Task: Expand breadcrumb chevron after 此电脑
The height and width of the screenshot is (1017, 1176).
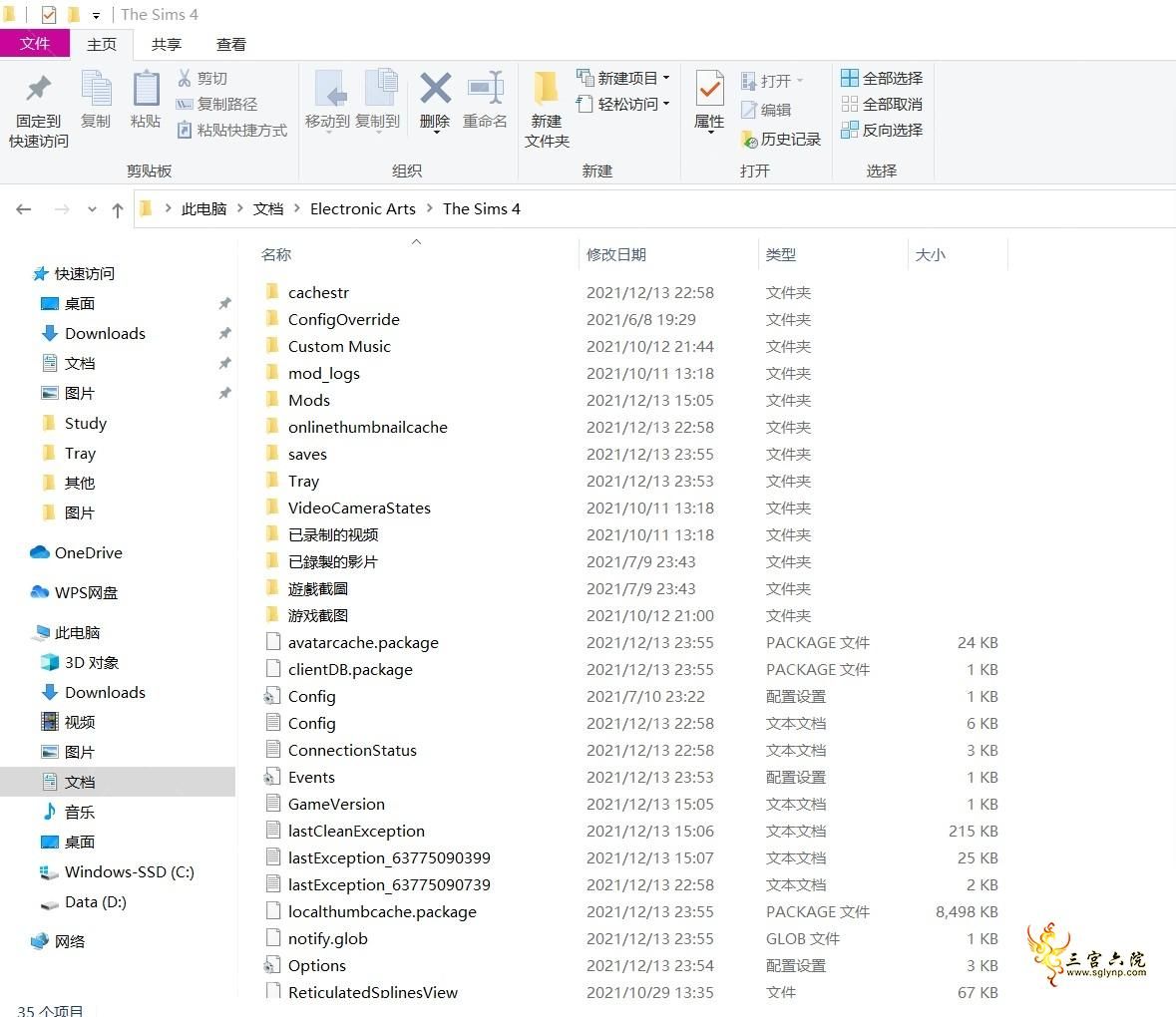Action: coord(240,209)
